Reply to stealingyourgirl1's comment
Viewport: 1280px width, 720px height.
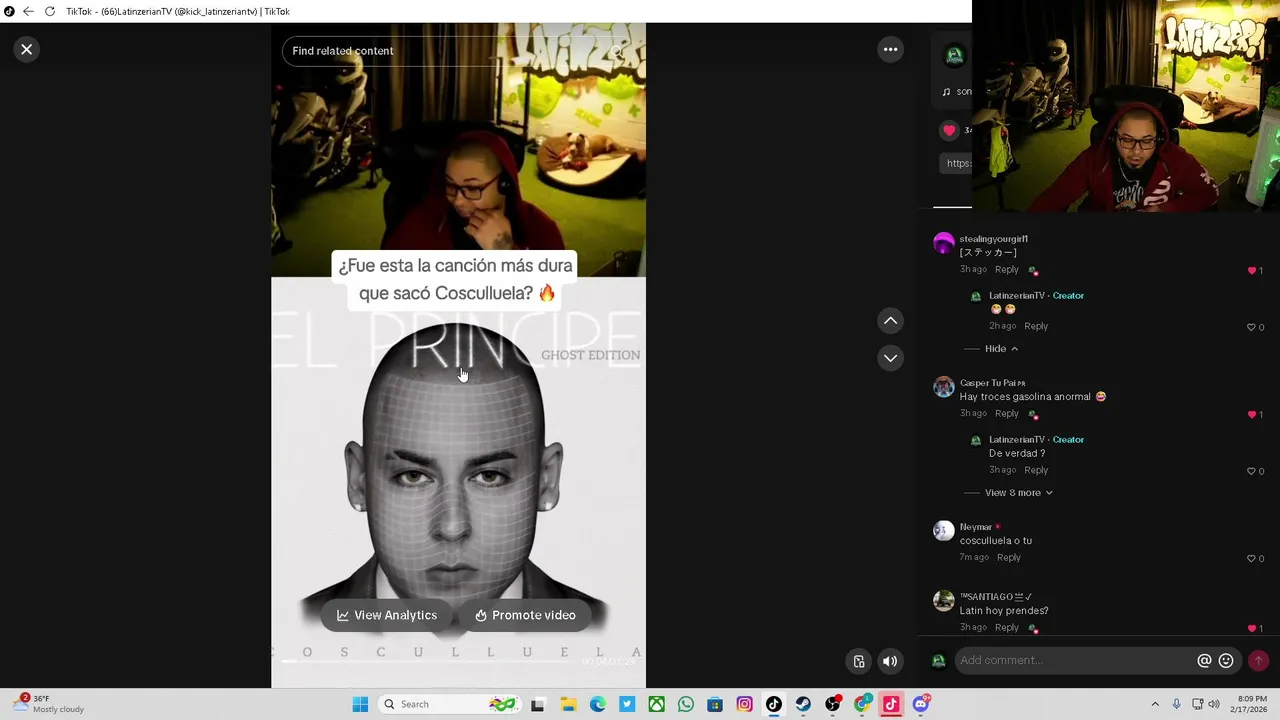point(1007,270)
